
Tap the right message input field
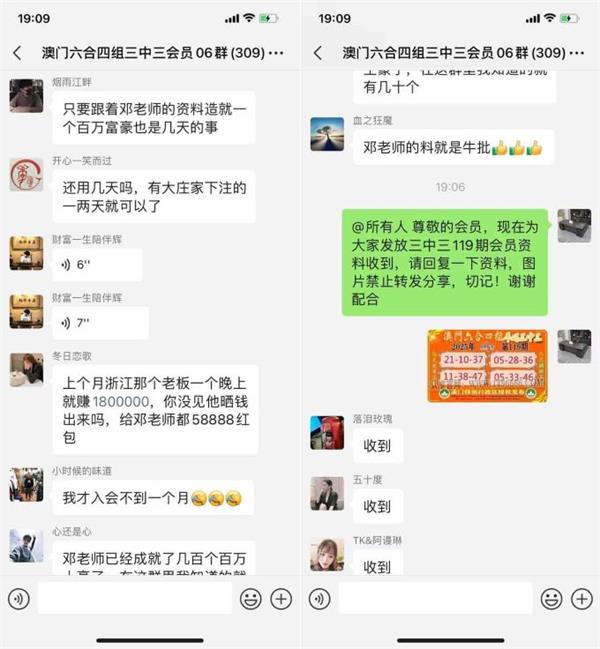click(435, 598)
